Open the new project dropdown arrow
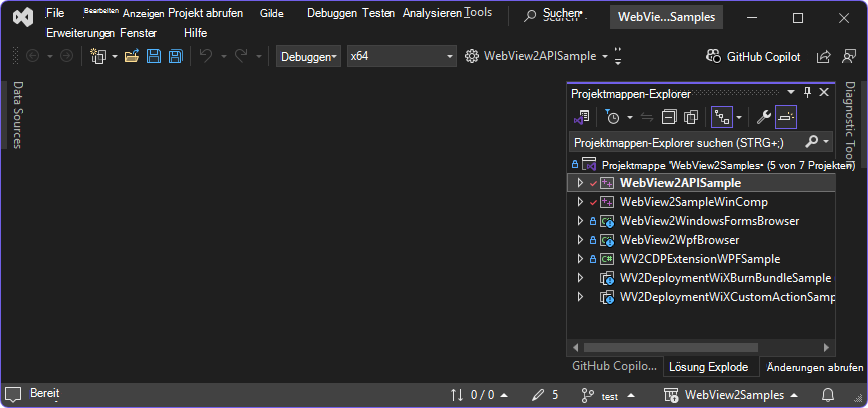 (x=115, y=56)
